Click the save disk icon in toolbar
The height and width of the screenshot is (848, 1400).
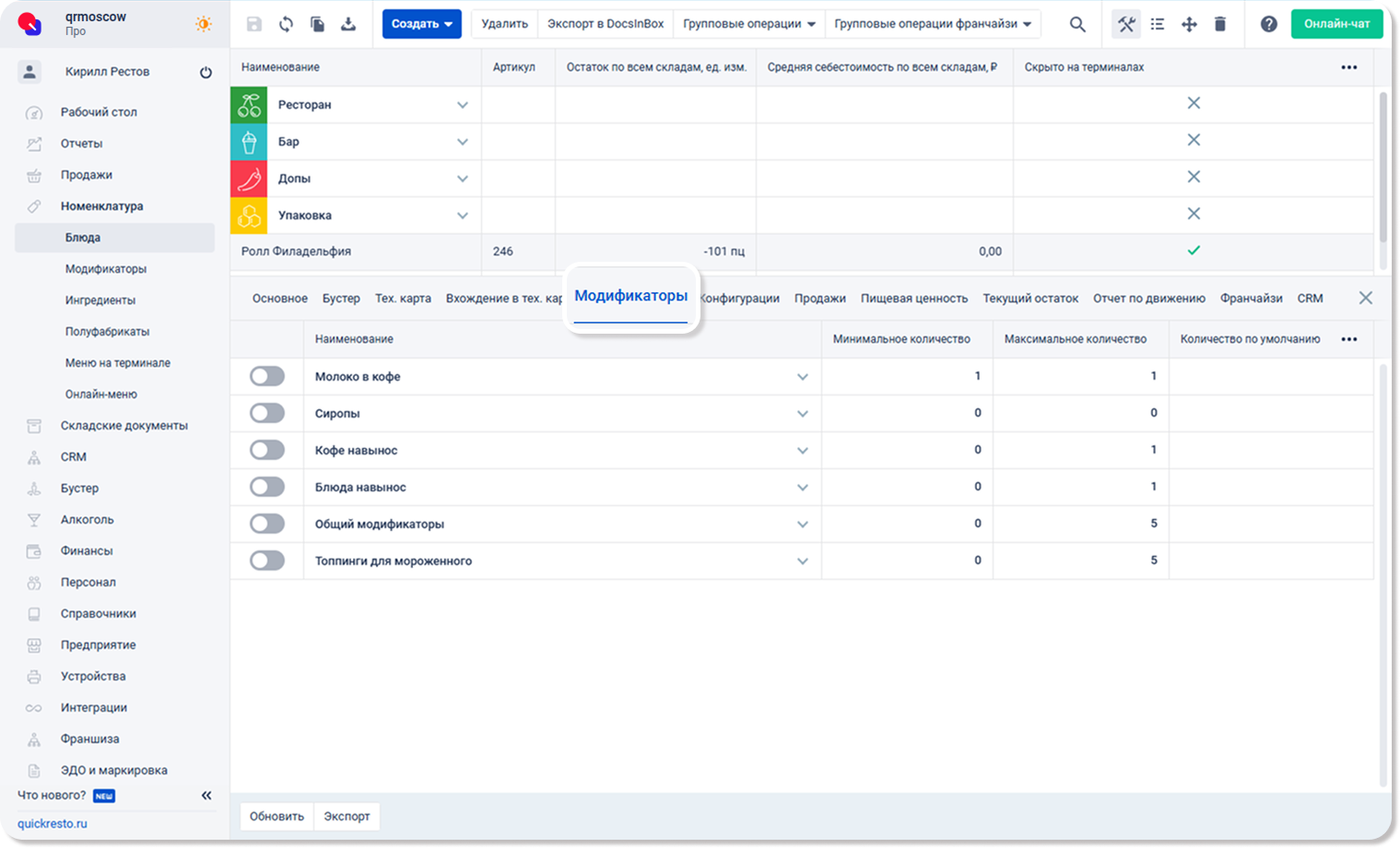coord(254,24)
